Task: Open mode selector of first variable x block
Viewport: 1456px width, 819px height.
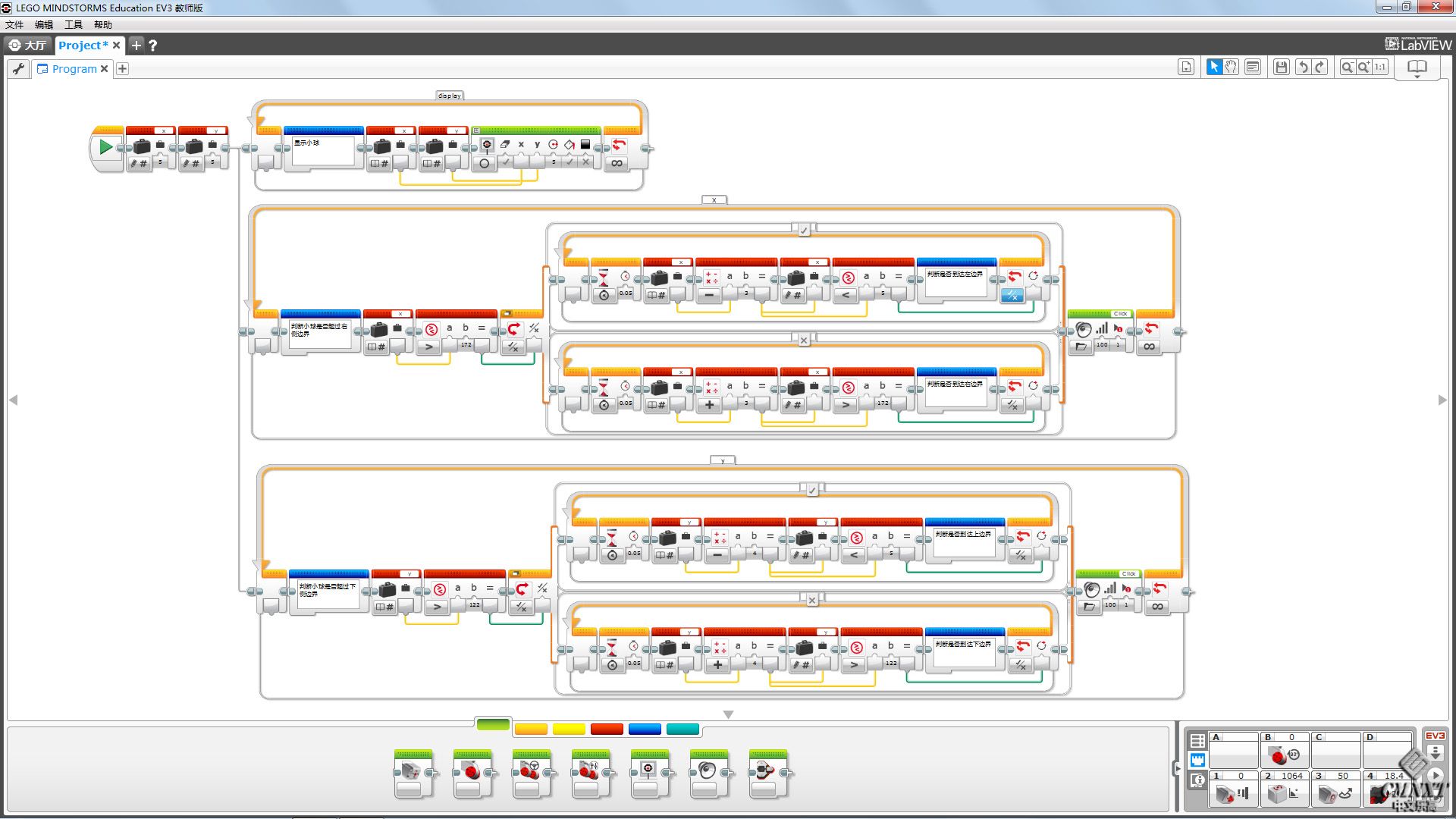Action: (x=139, y=163)
